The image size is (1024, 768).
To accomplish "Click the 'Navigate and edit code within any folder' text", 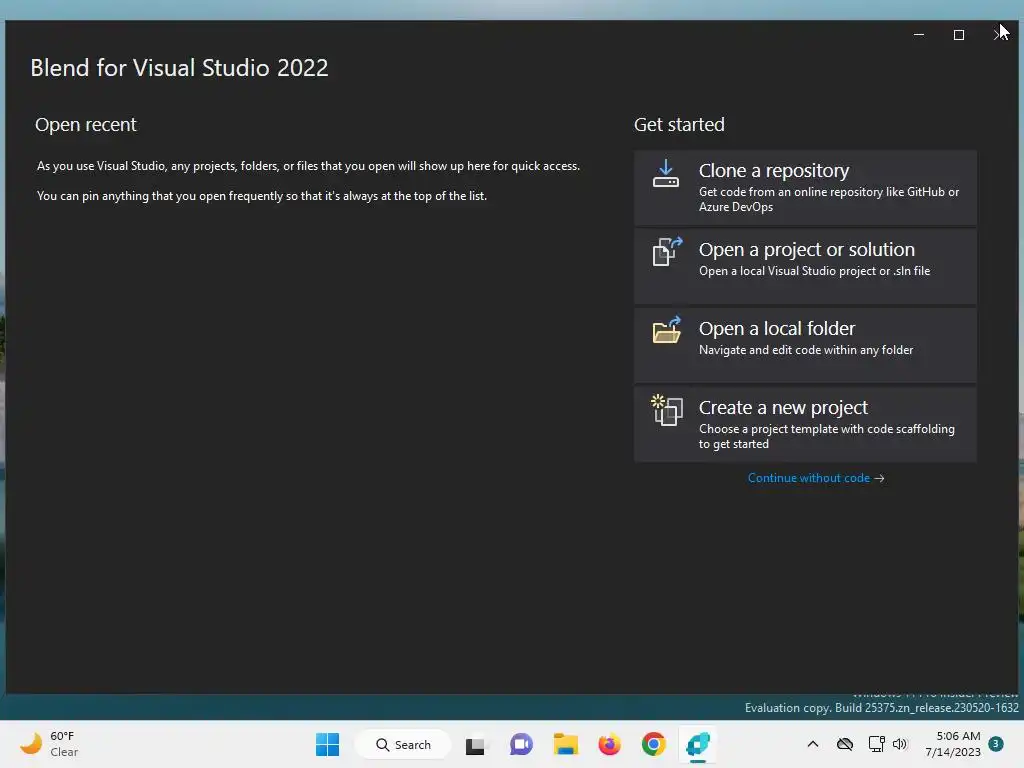I will click(806, 350).
